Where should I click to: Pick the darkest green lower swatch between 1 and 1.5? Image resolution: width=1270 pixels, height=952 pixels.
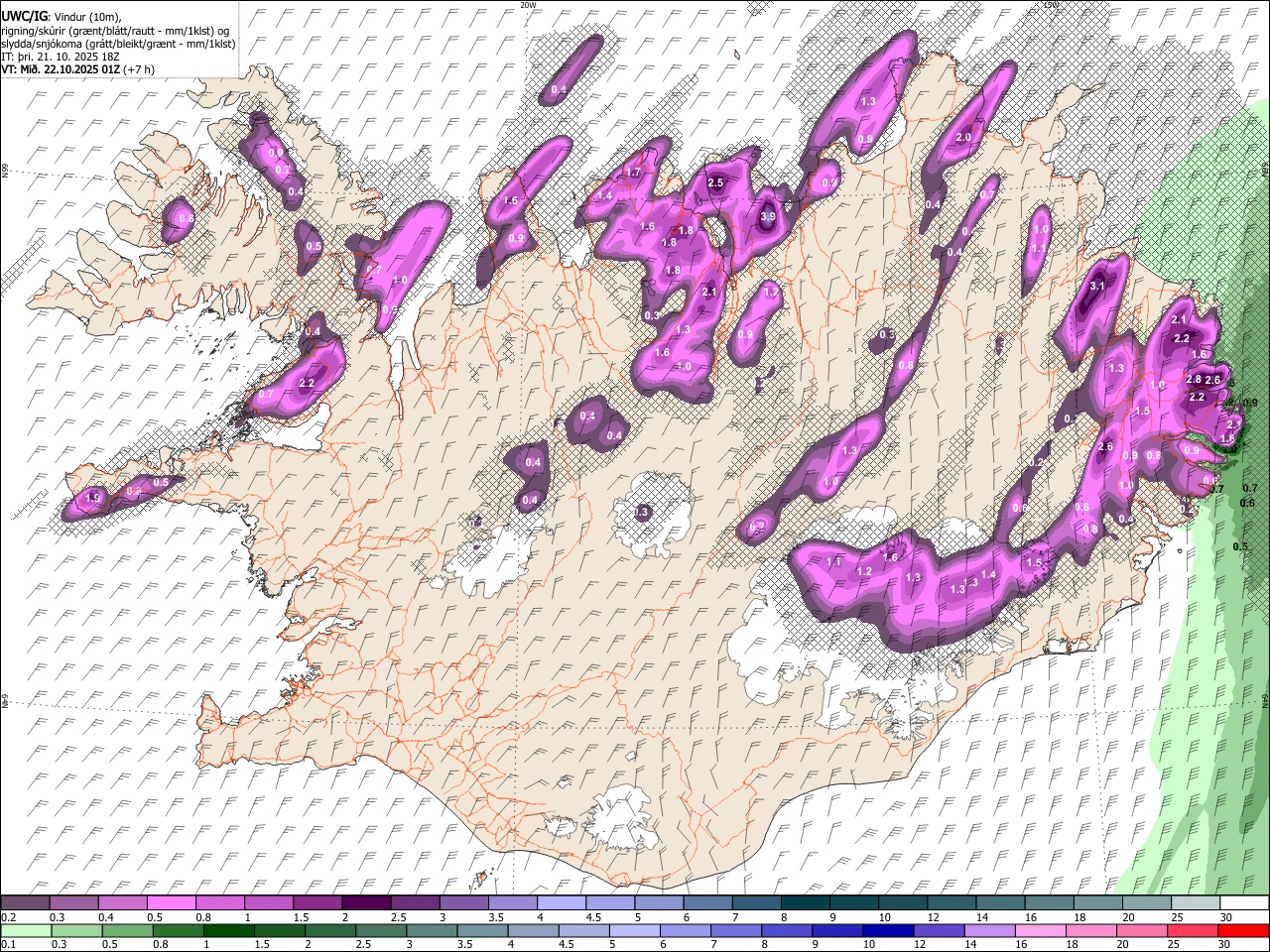click(x=227, y=931)
